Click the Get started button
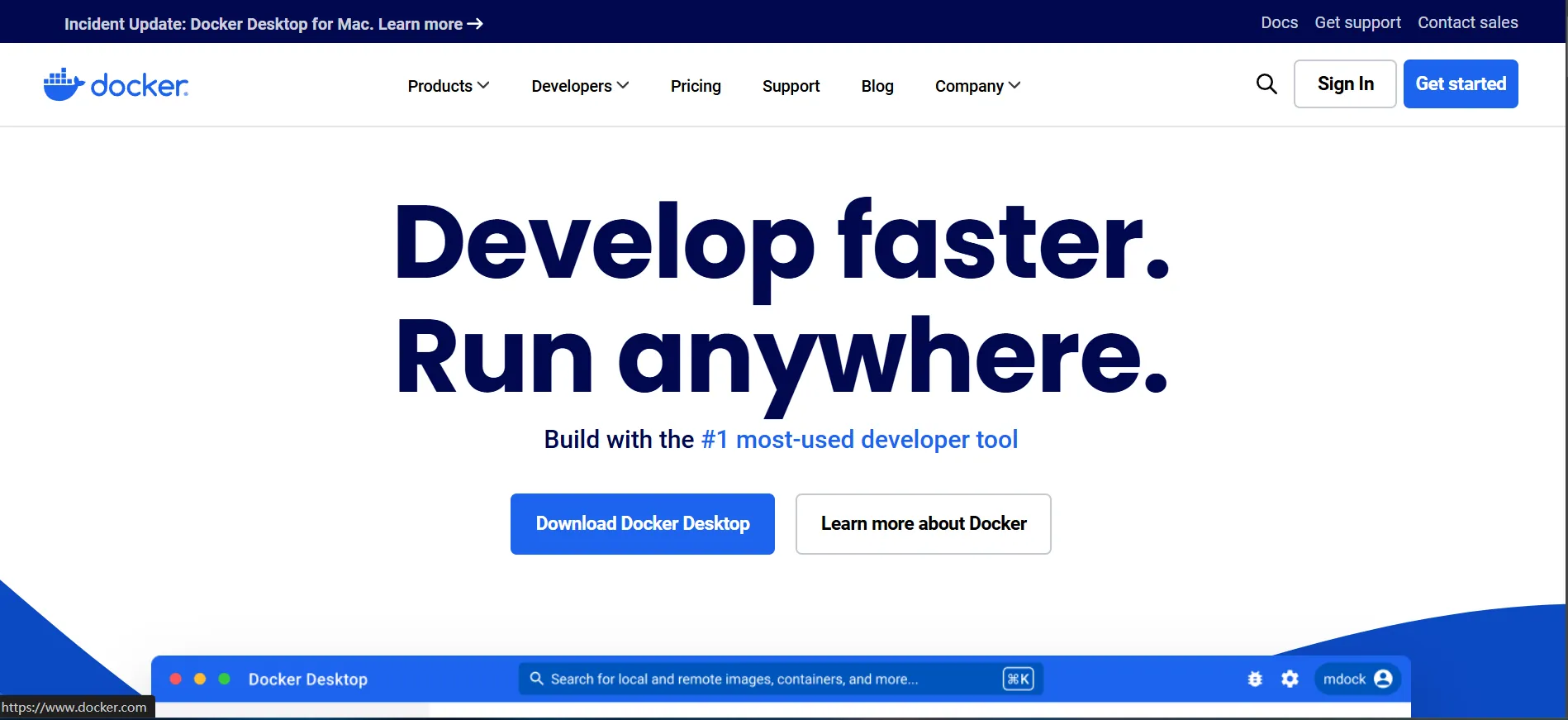 pos(1461,83)
